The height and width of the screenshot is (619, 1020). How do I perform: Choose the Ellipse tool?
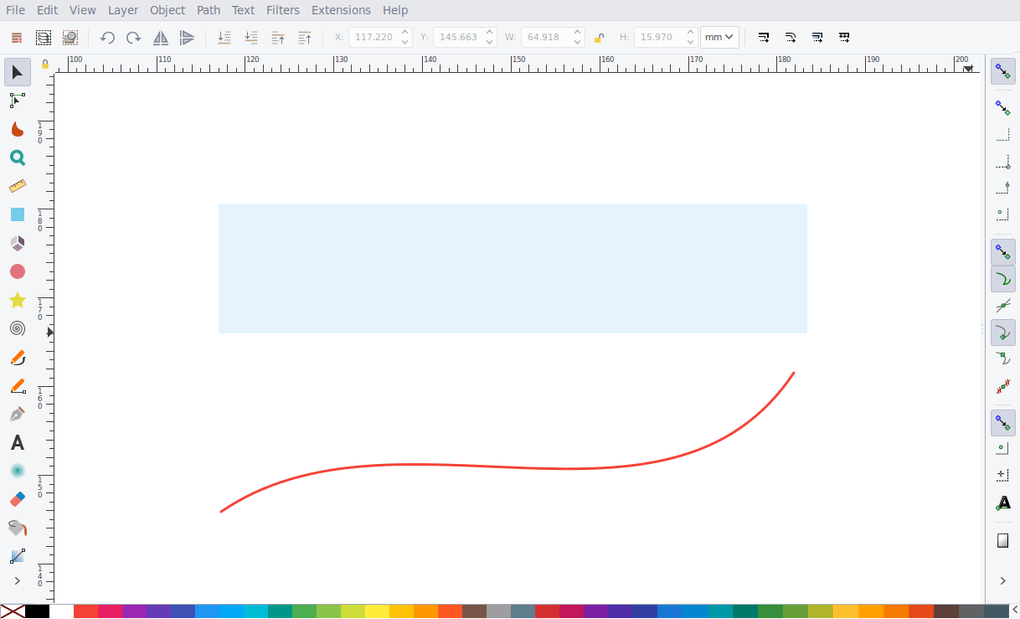pos(16,271)
